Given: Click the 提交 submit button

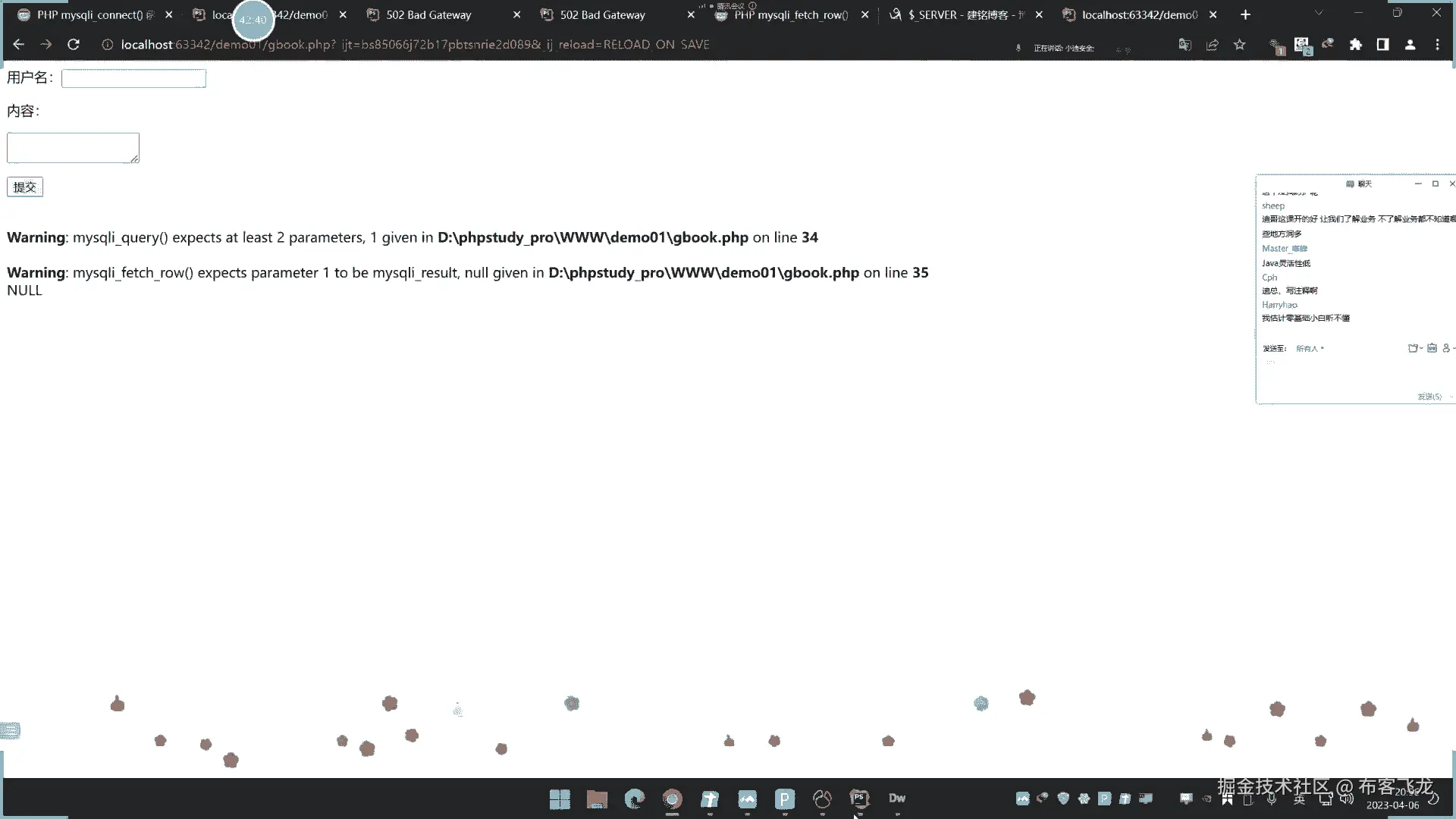Looking at the screenshot, I should [x=25, y=187].
